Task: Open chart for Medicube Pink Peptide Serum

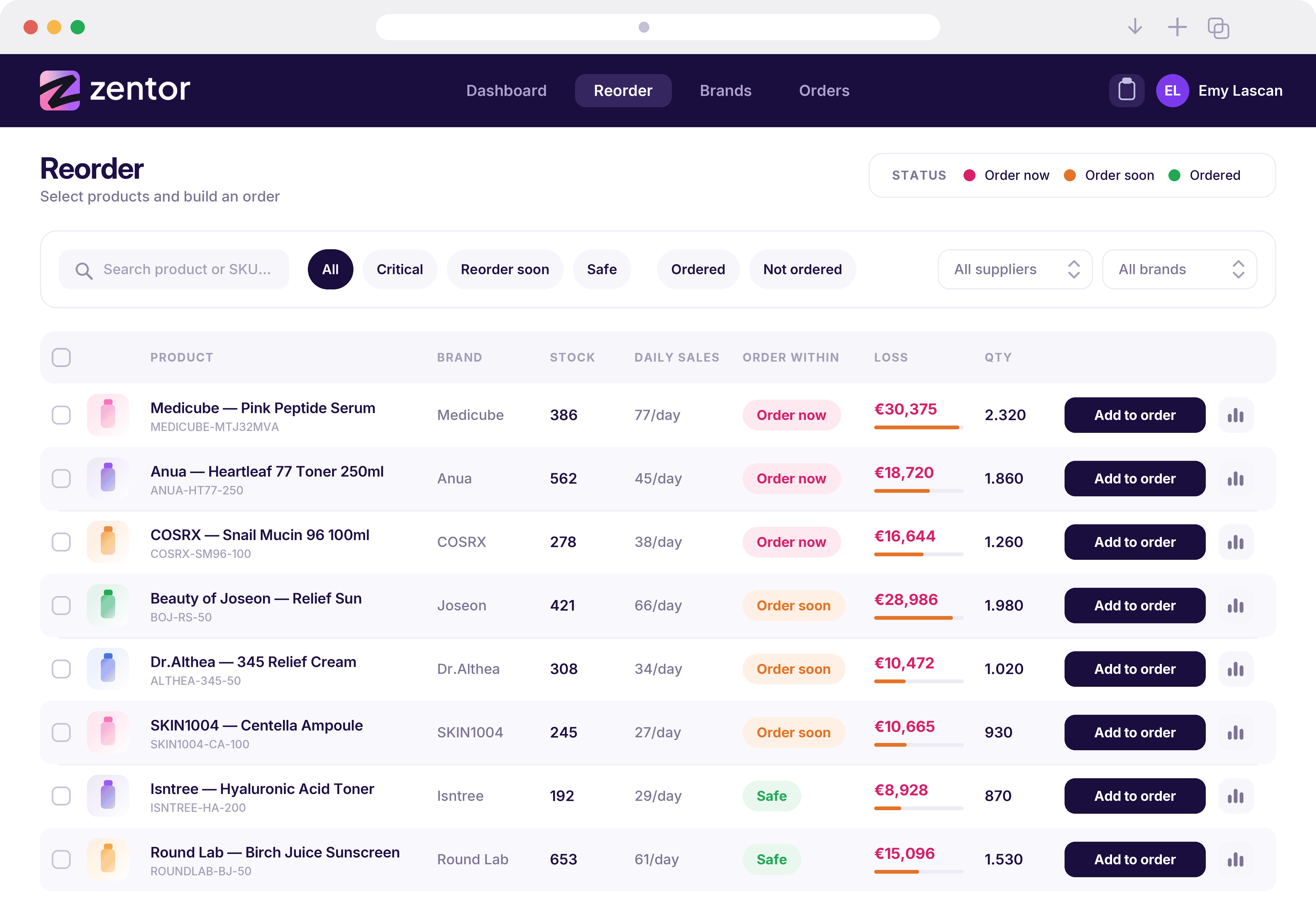Action: point(1236,415)
